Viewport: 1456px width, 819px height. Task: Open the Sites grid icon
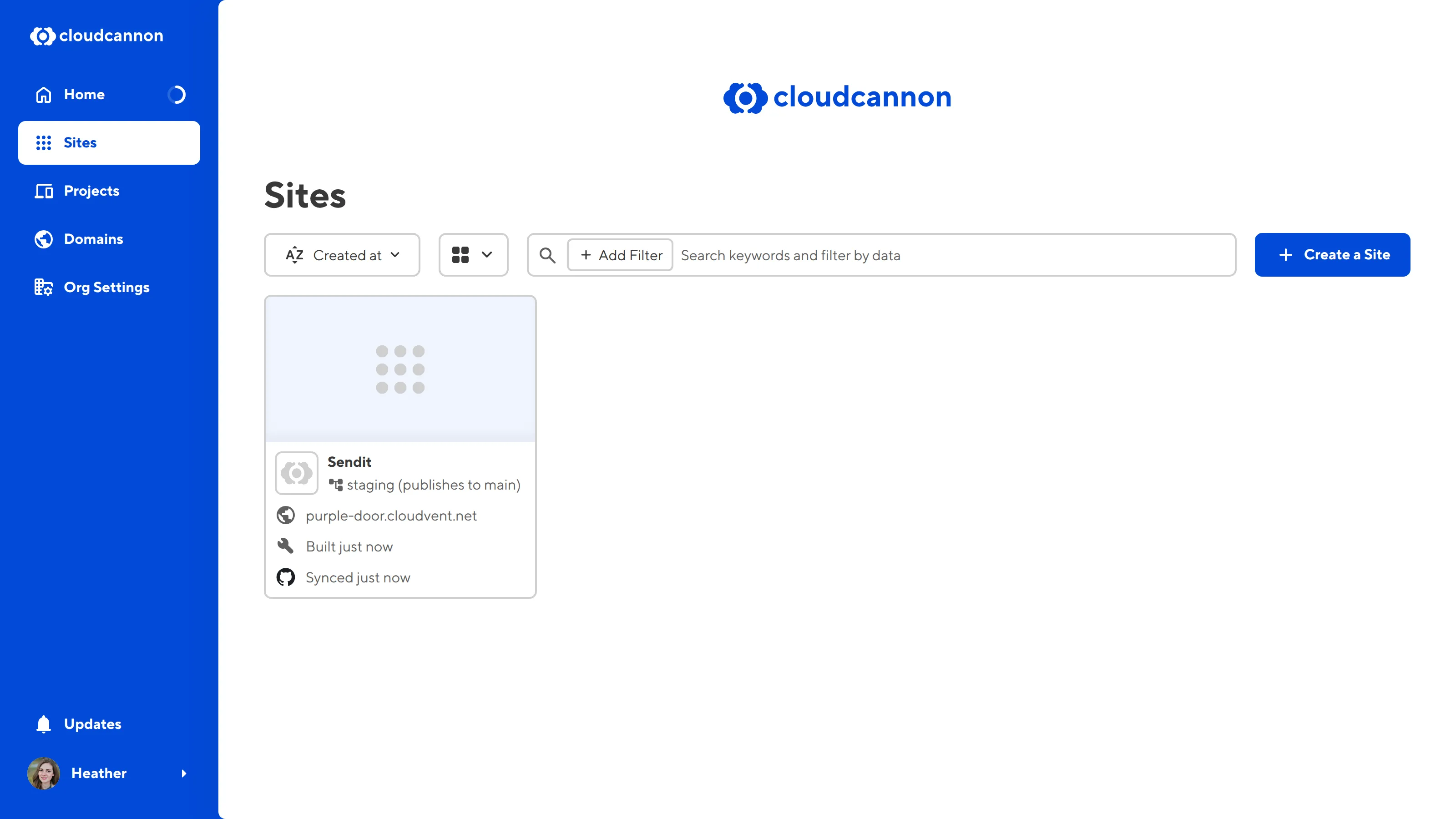(43, 142)
